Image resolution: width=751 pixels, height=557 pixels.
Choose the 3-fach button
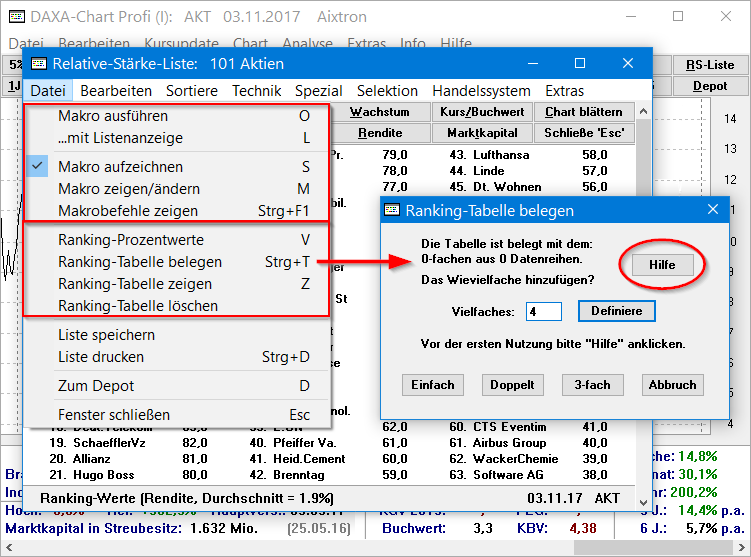pos(592,385)
